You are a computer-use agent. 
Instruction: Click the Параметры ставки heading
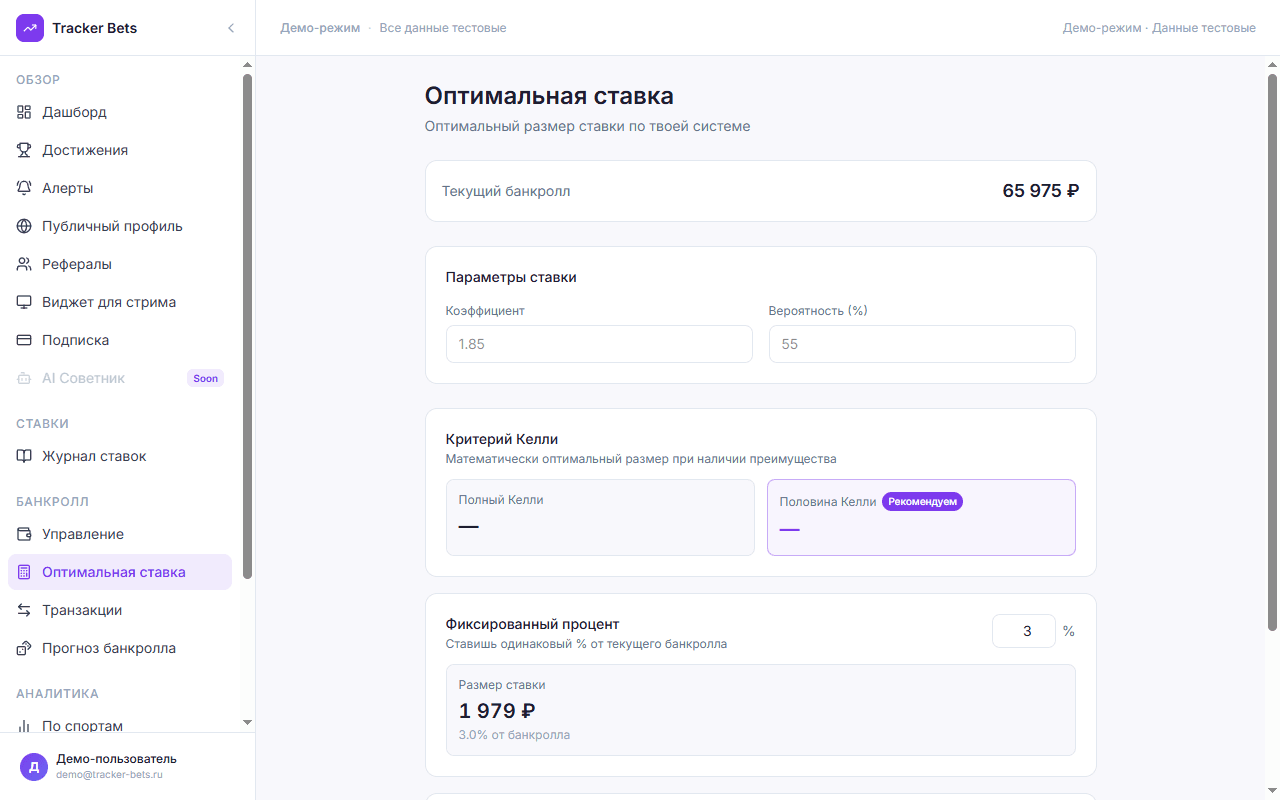click(x=511, y=277)
